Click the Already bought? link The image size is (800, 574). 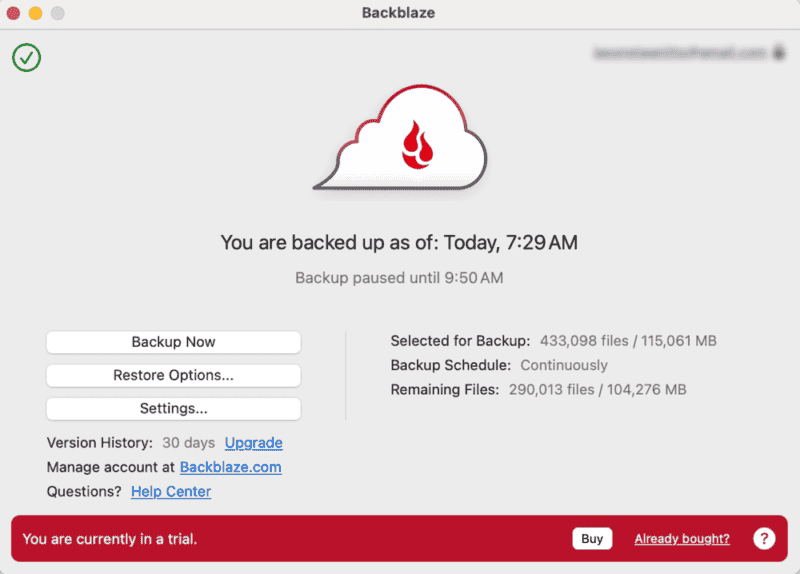pyautogui.click(x=682, y=539)
